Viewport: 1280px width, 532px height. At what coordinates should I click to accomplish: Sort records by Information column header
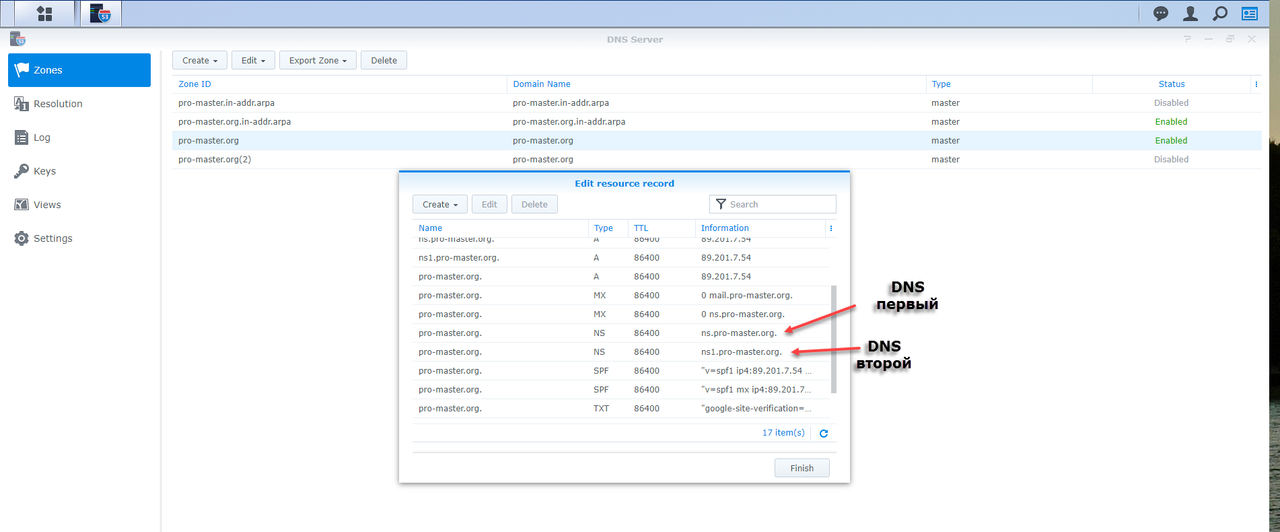click(760, 228)
